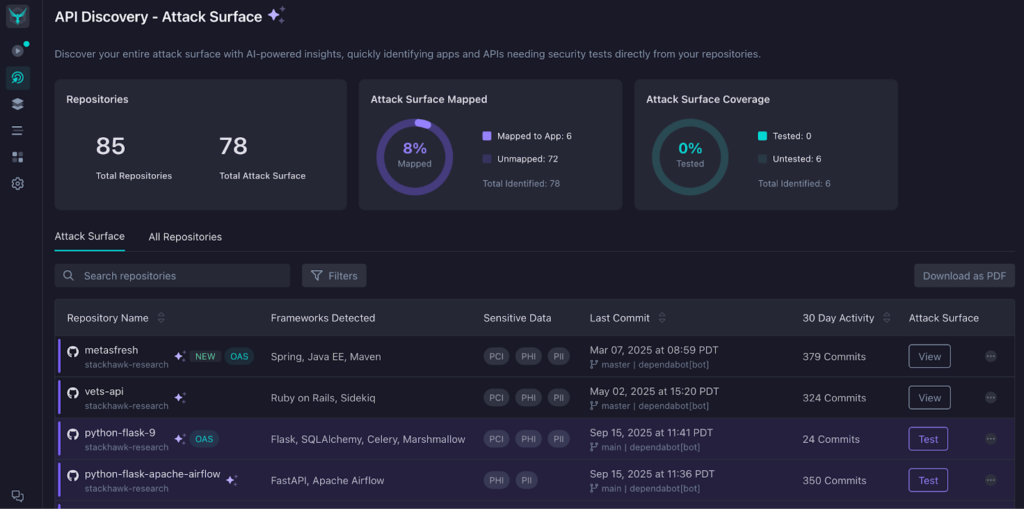The height and width of the screenshot is (509, 1024).
Task: Open the vets-api repository name
Action: point(104,391)
